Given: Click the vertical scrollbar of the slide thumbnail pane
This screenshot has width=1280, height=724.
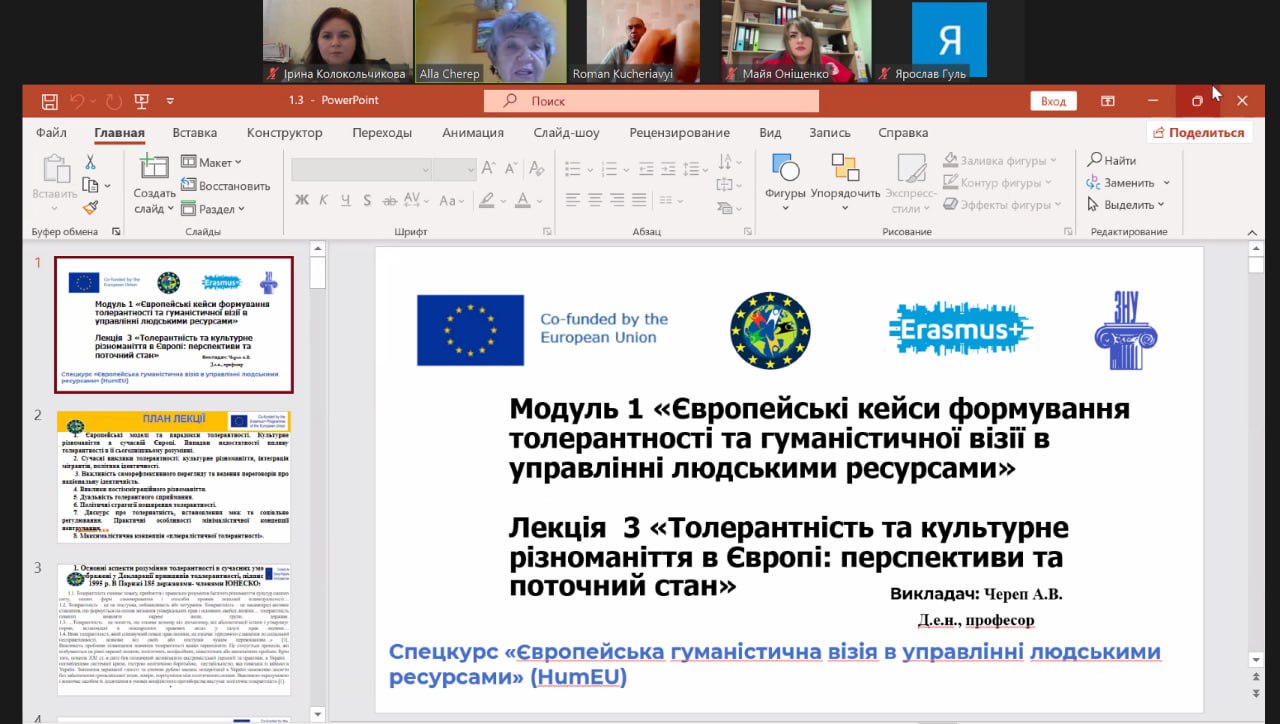Looking at the screenshot, I should point(317,450).
